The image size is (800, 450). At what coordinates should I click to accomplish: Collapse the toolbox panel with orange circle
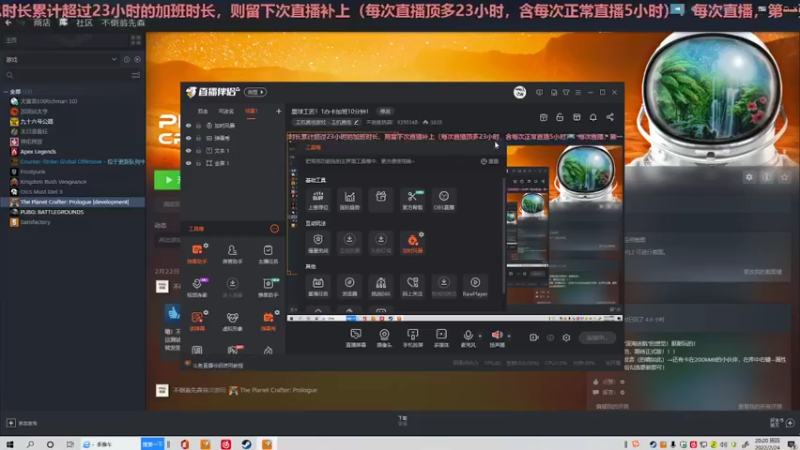point(274,229)
